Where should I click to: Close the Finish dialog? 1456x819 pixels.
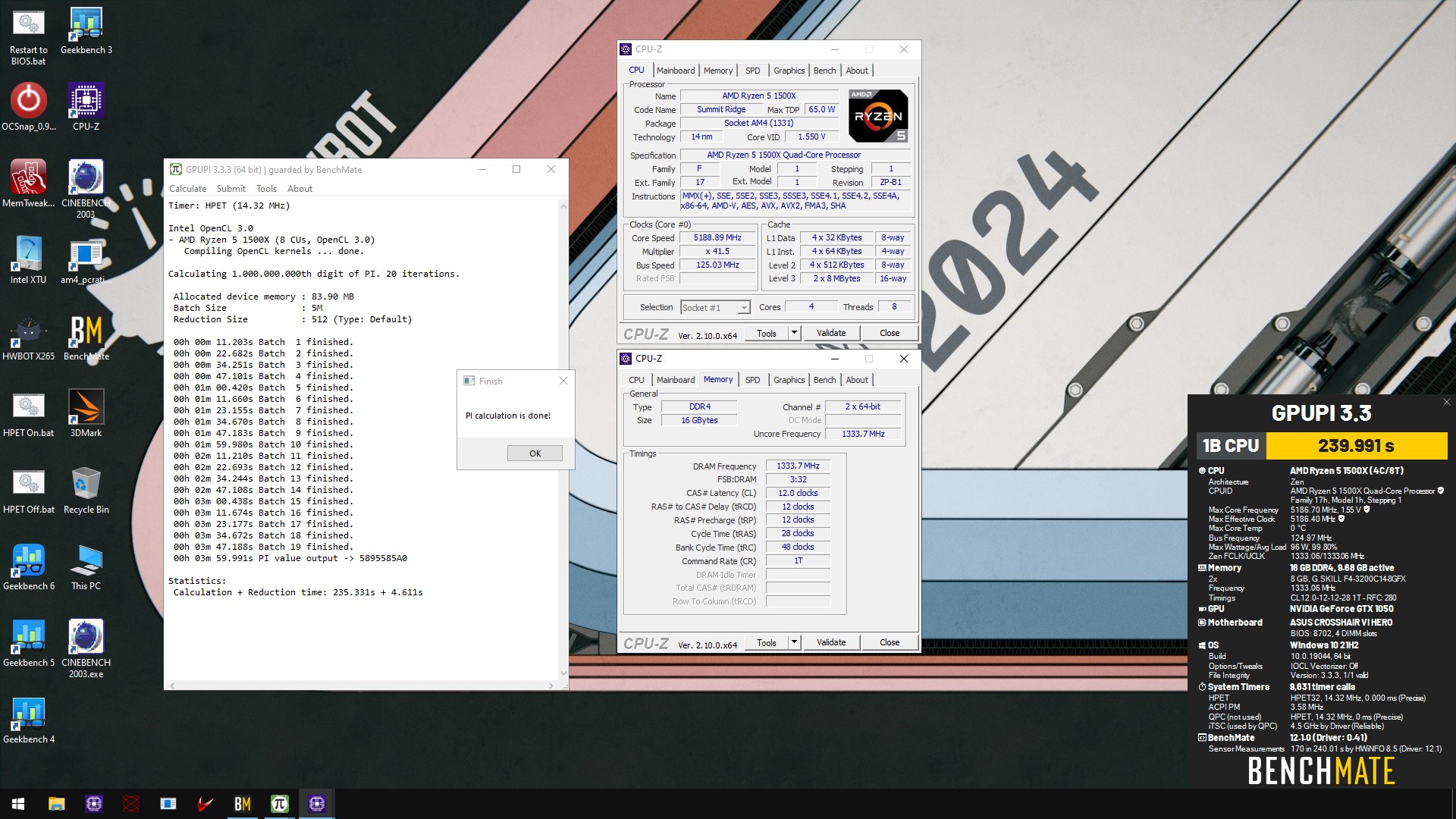tap(563, 381)
